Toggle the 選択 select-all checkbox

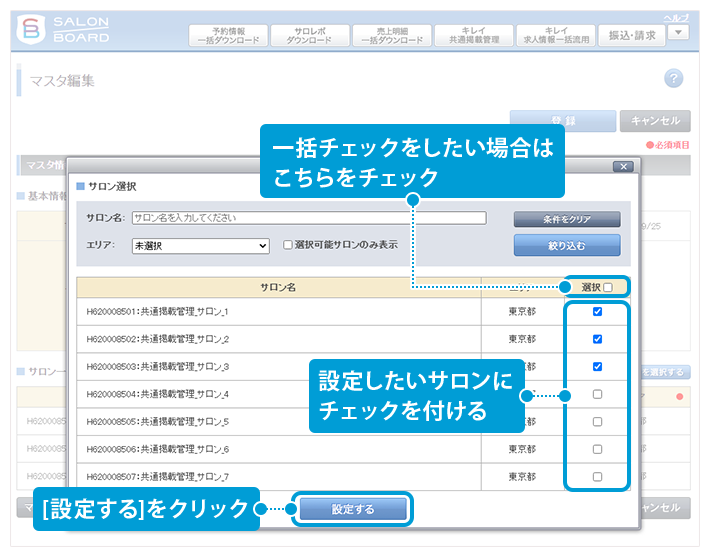[x=607, y=287]
